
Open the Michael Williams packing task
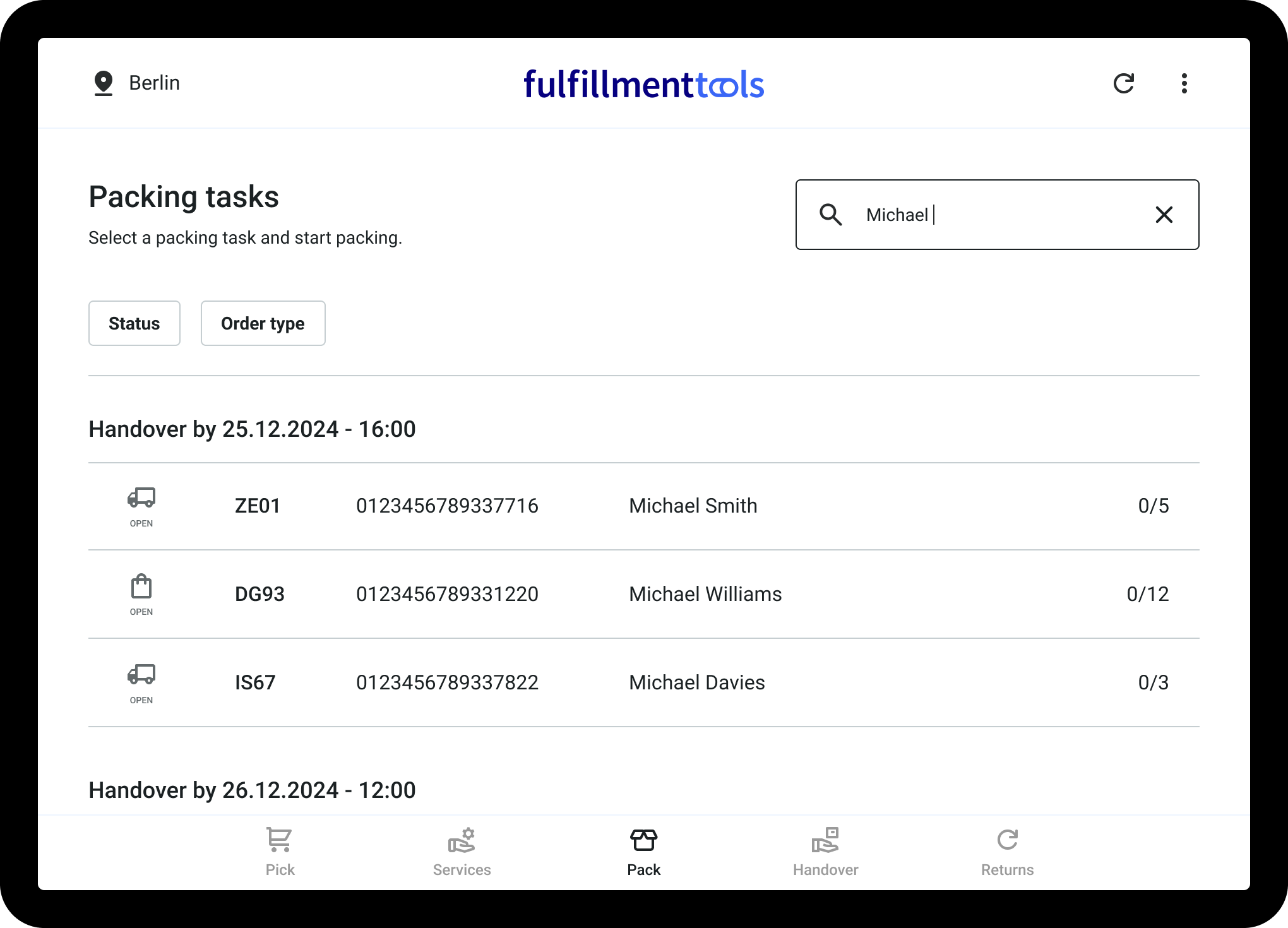click(x=705, y=594)
